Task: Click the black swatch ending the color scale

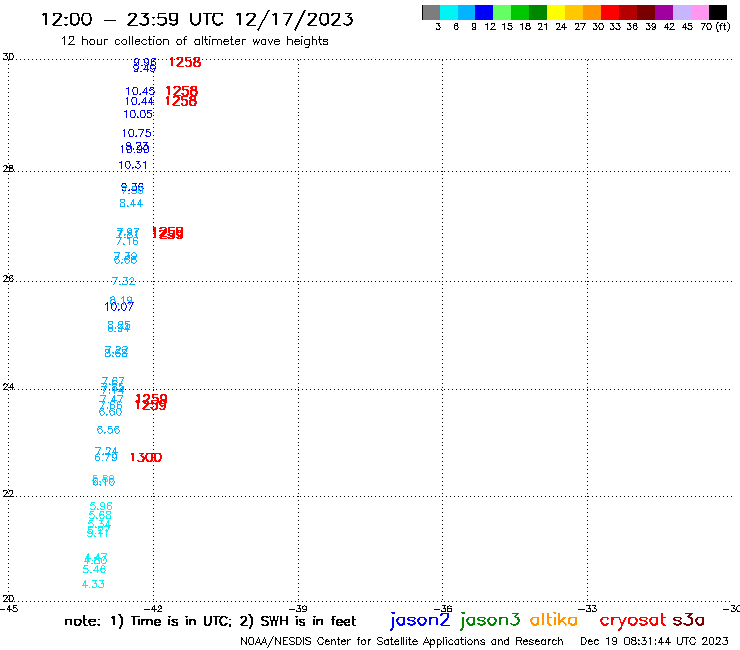Action: 717,12
